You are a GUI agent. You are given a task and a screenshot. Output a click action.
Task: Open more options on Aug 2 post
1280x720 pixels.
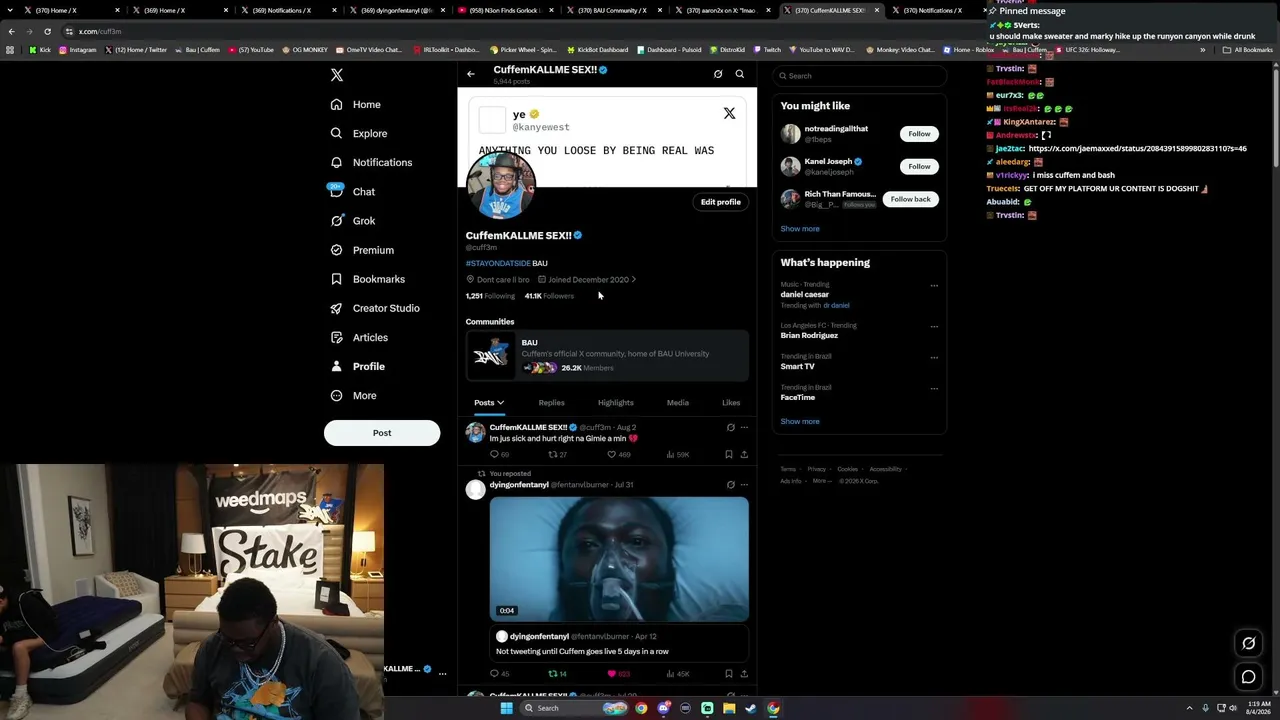(744, 428)
